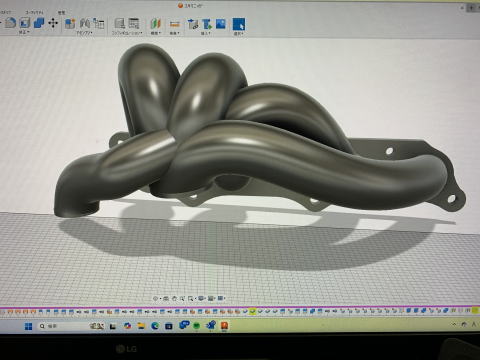Select the Joint tool icon
This screenshot has height=360, width=480.
click(x=85, y=23)
